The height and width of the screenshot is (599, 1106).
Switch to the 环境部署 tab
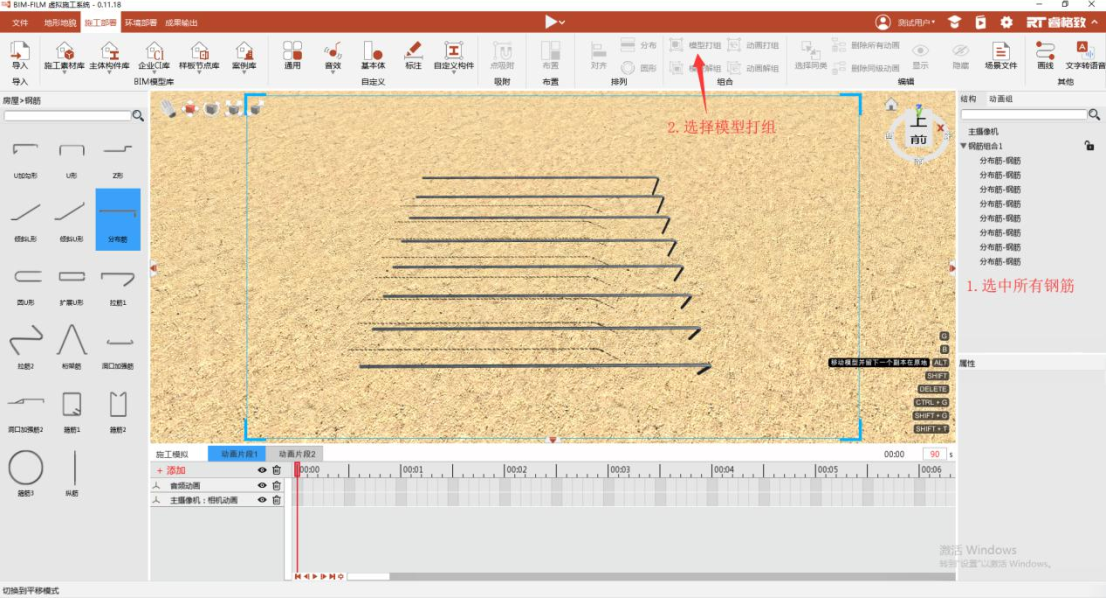141,23
